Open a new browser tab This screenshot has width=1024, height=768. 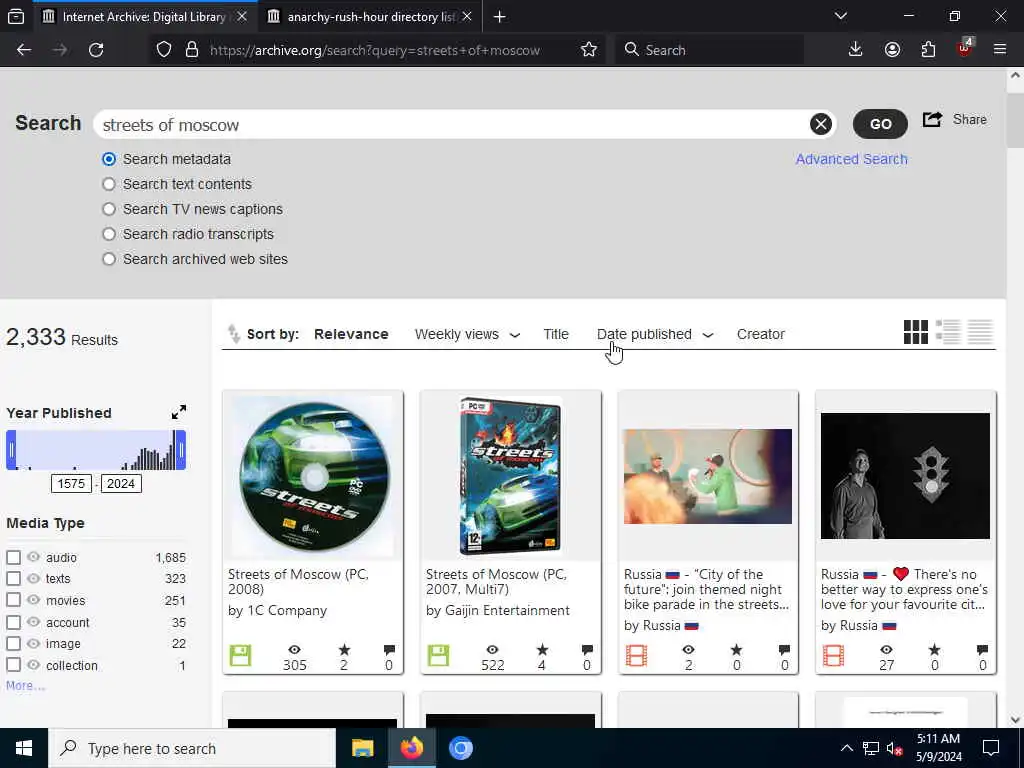pos(500,16)
